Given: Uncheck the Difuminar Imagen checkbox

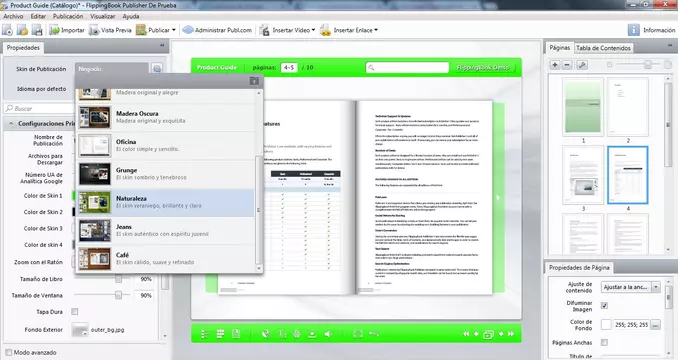Looking at the screenshot, I should pyautogui.click(x=604, y=306).
